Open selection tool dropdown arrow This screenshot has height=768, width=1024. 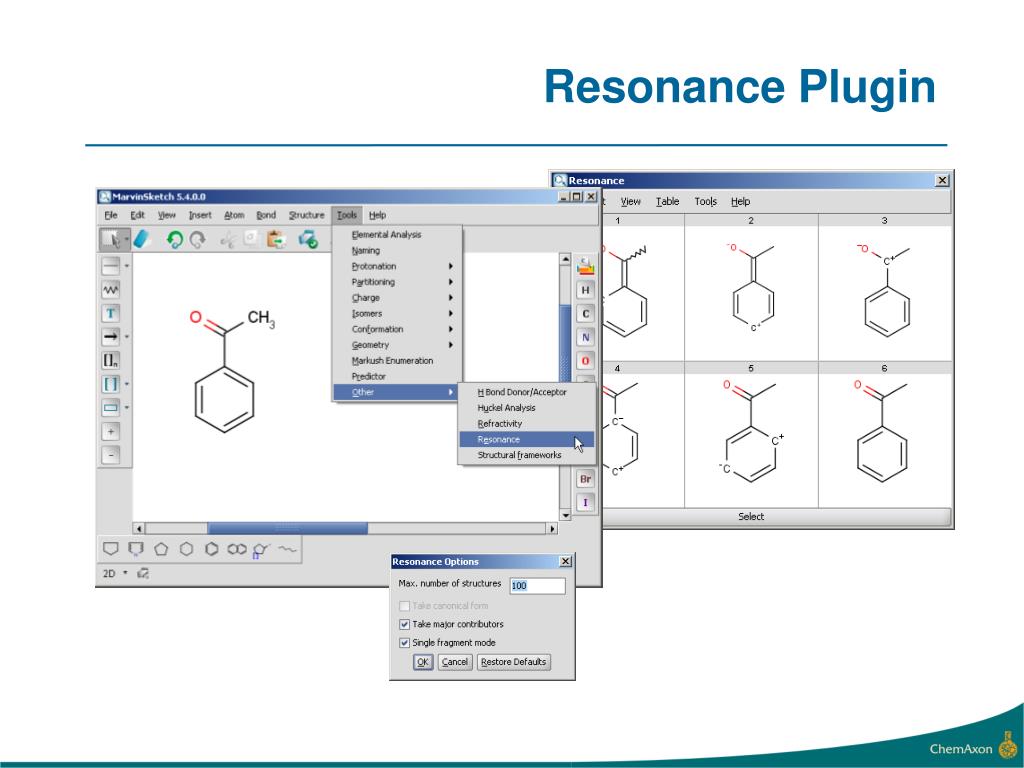(127, 240)
